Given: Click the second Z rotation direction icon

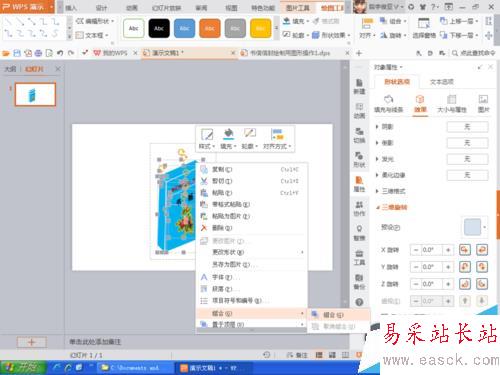Looking at the screenshot, I should click(x=482, y=284).
